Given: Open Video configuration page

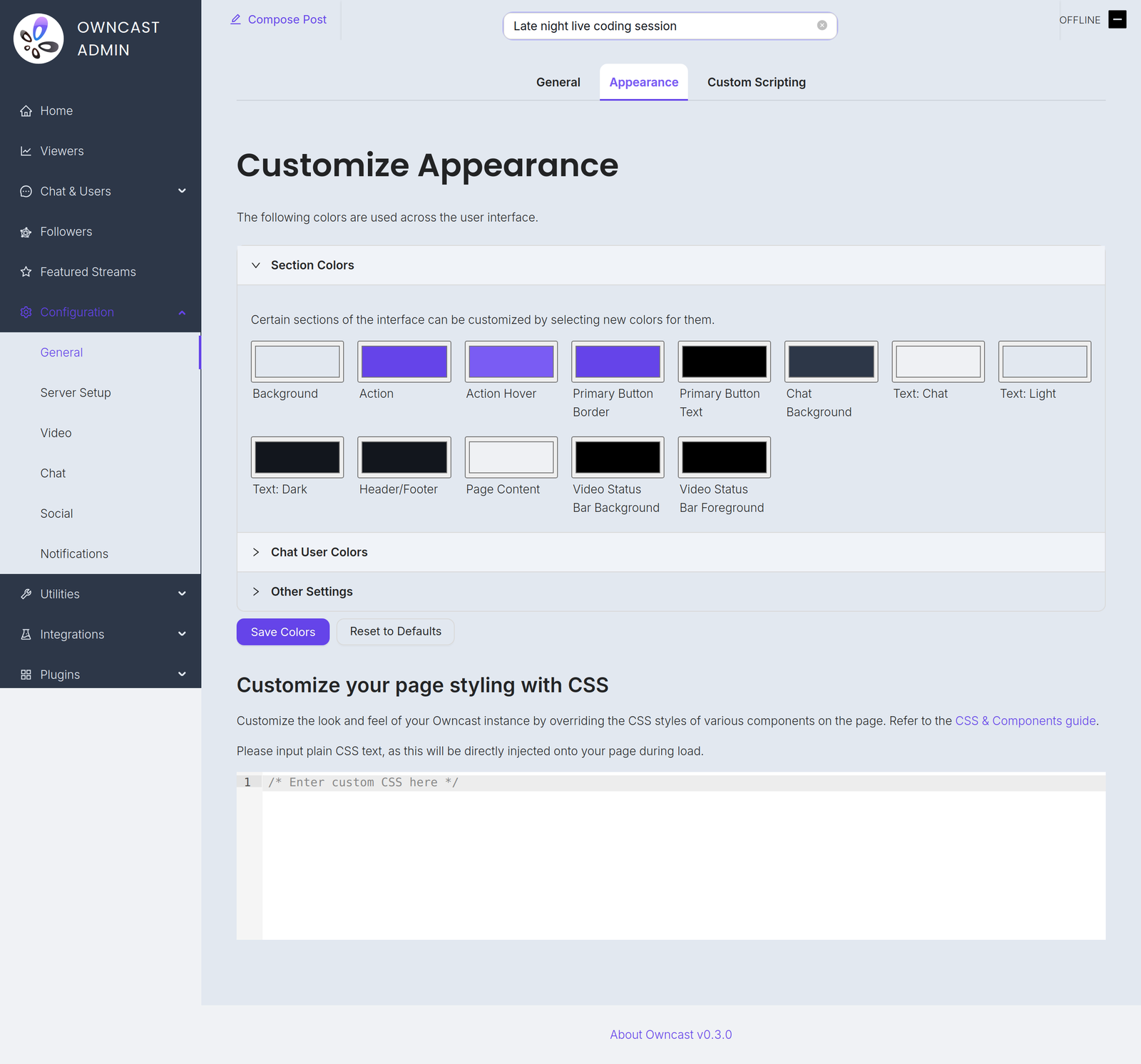Looking at the screenshot, I should [100, 433].
